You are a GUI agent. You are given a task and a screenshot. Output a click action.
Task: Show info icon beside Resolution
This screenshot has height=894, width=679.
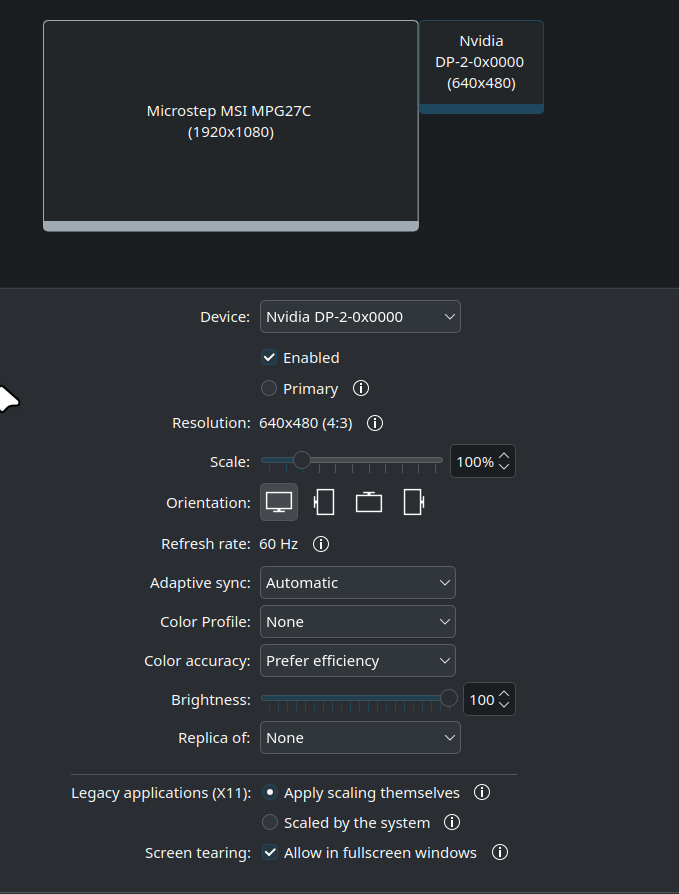pos(375,423)
